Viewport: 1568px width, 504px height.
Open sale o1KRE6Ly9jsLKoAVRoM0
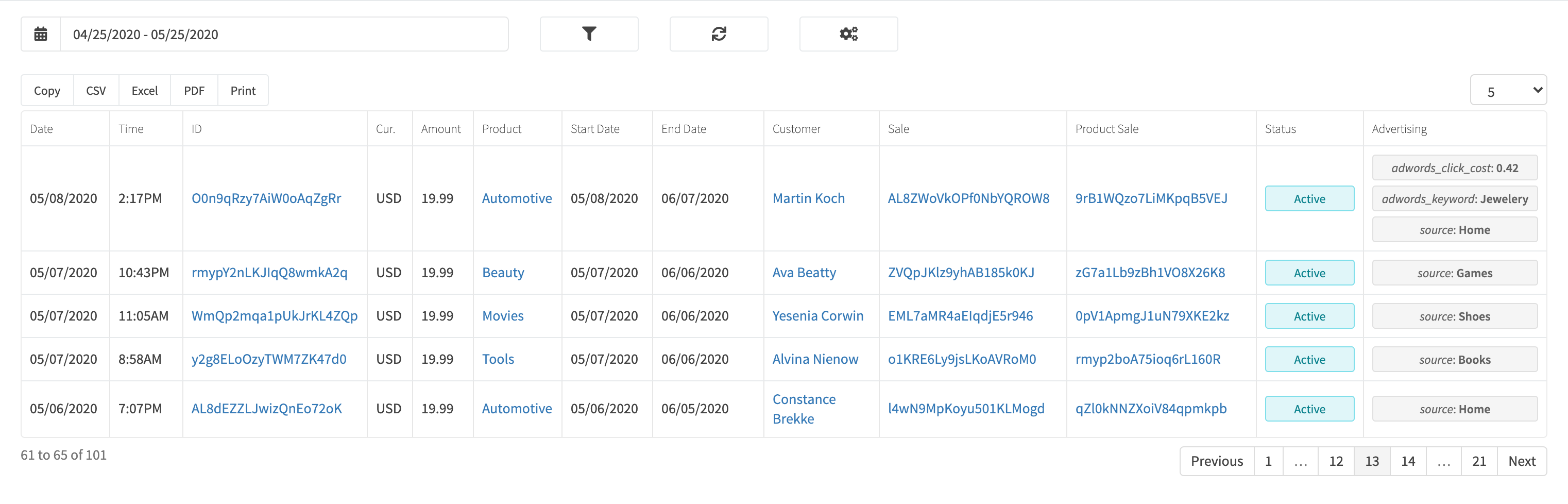coord(962,359)
